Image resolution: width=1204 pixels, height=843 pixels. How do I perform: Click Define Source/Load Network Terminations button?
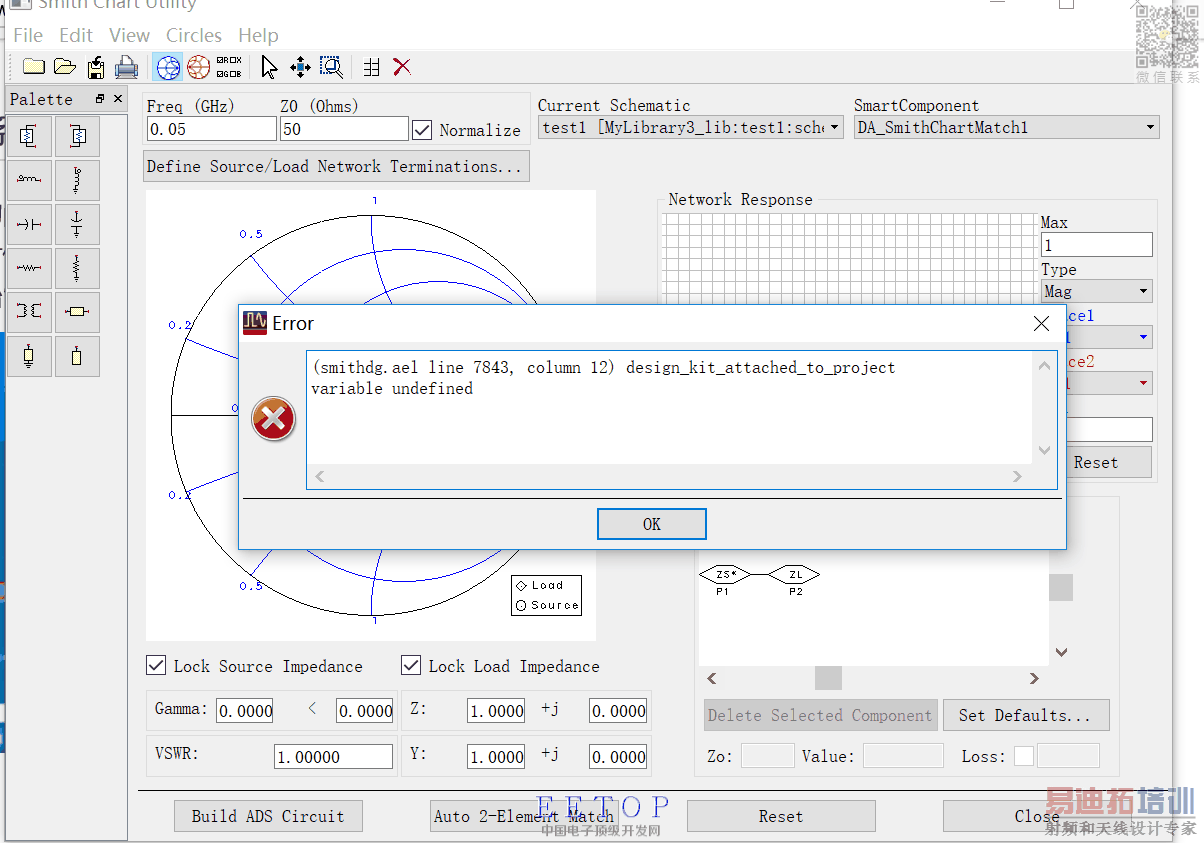coord(336,166)
